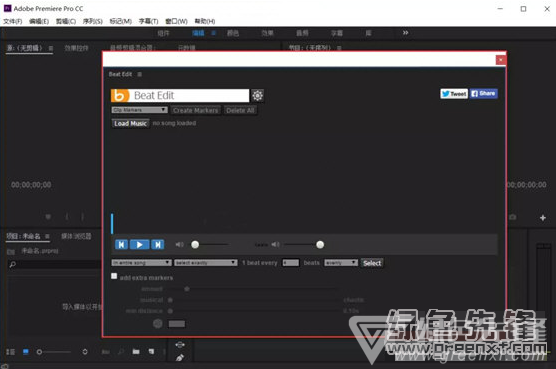Jump to previous beat with skip-back button
556x369 pixels.
pos(121,245)
